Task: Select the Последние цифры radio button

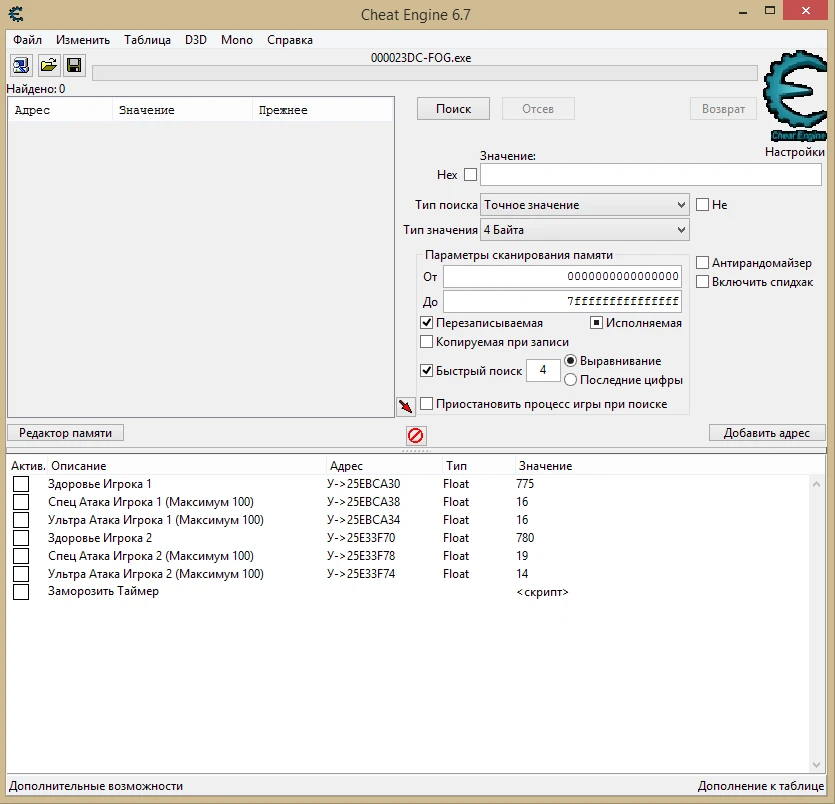Action: click(570, 380)
